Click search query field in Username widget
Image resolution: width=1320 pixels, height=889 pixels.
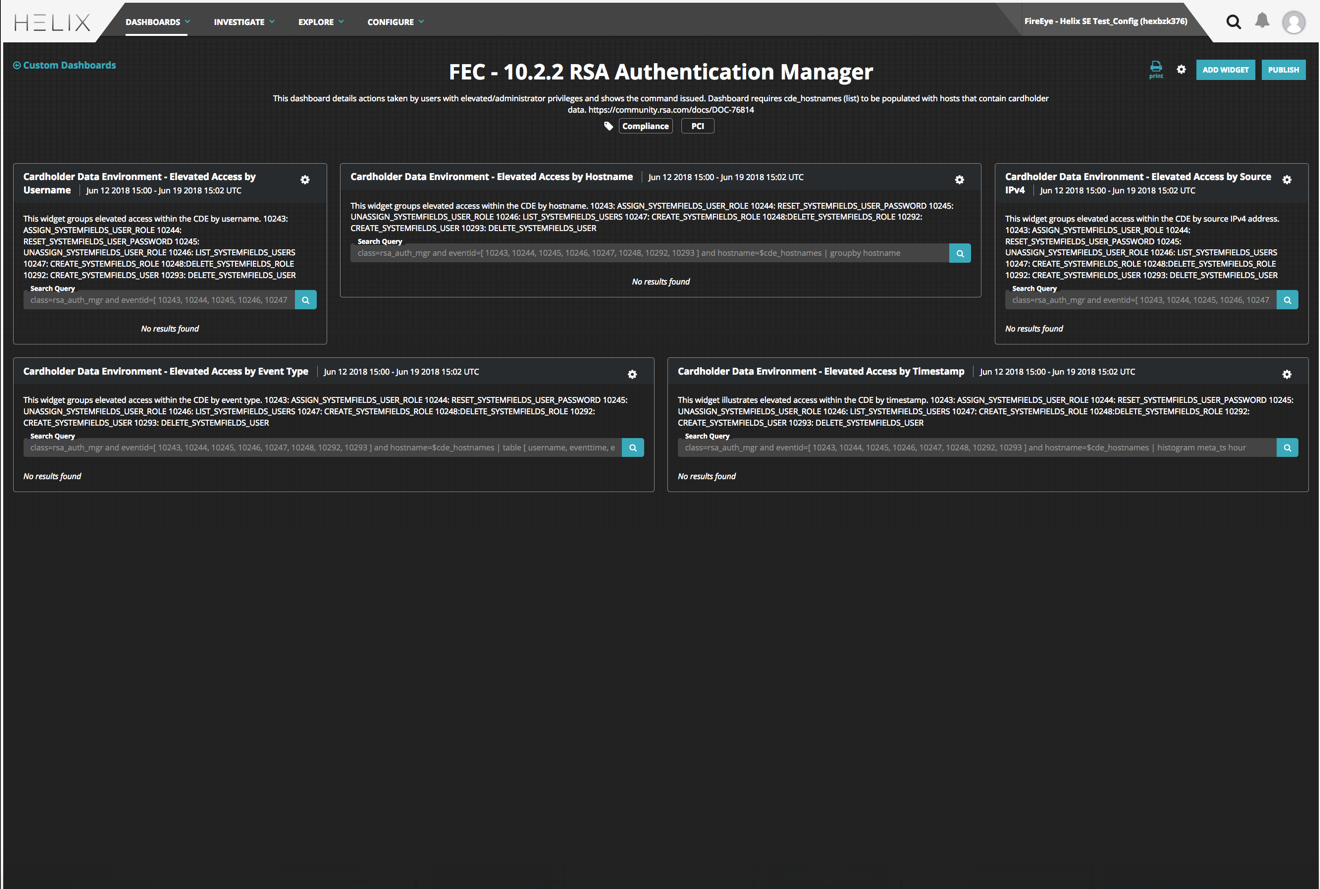click(x=160, y=300)
